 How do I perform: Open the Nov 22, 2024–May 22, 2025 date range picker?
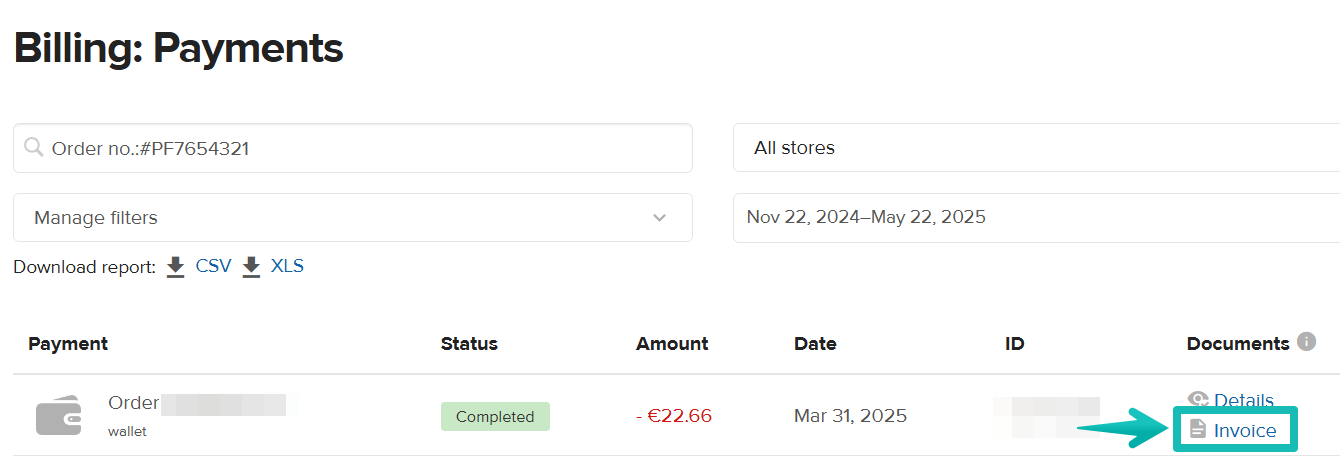click(1036, 217)
